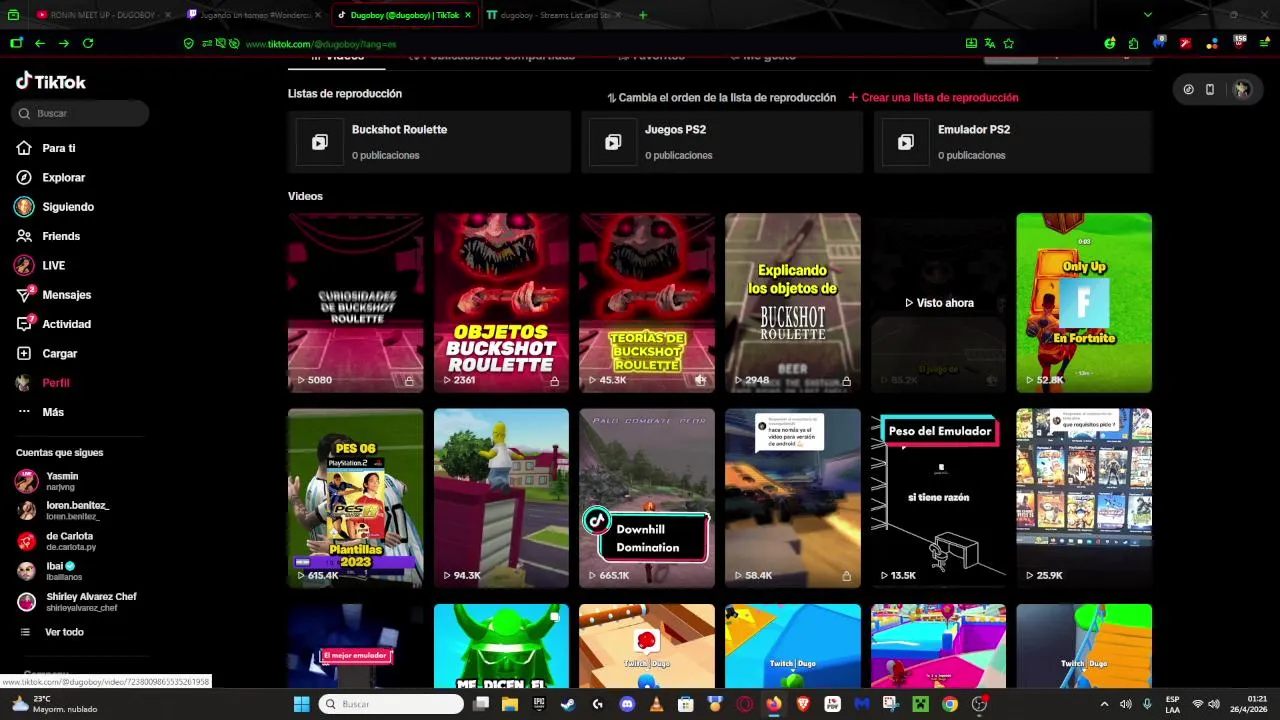Open Teorías de Buckshot Roulette video

click(647, 302)
